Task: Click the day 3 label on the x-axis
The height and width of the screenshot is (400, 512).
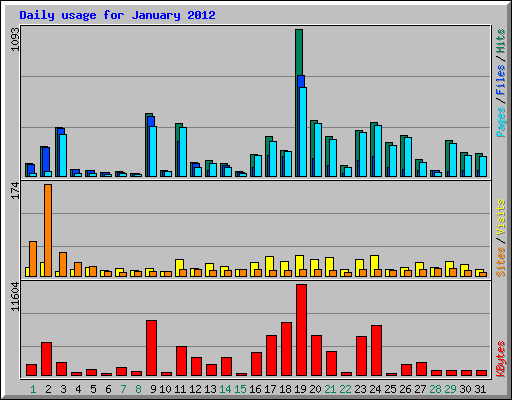Action: click(63, 389)
